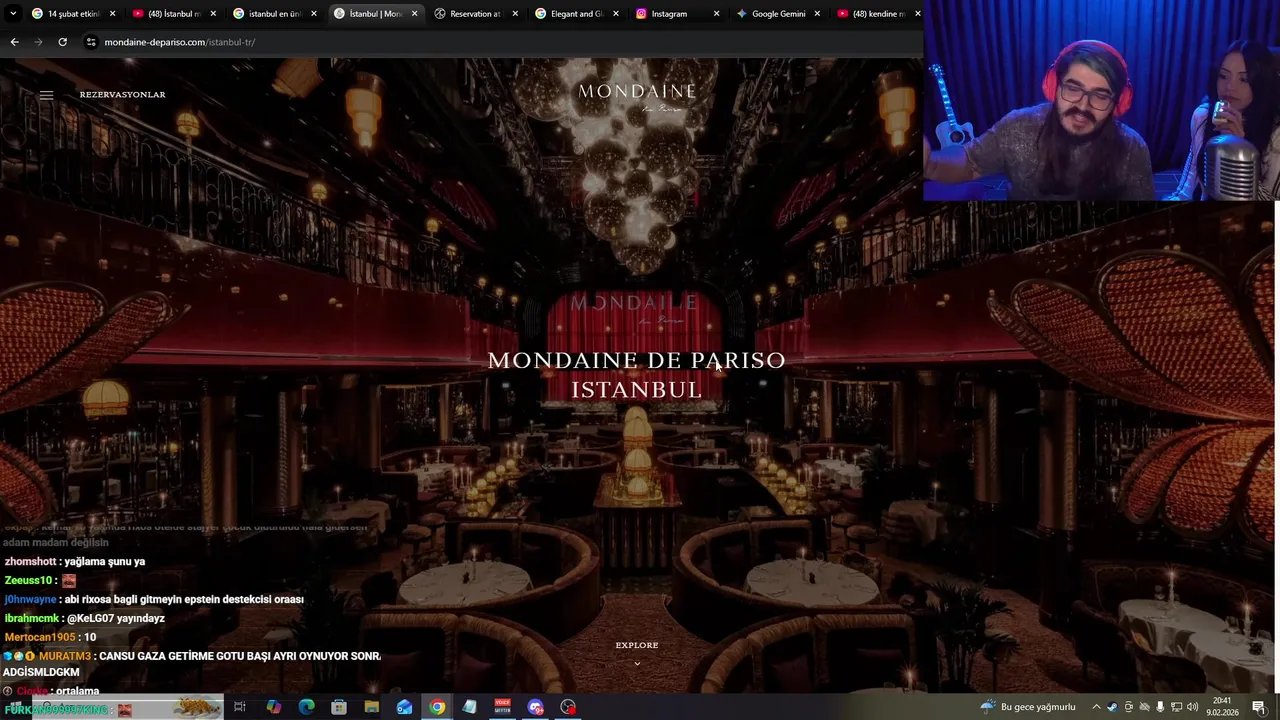Open Microsoft Store from the taskbar
Viewport: 1280px width, 720px height.
click(339, 707)
